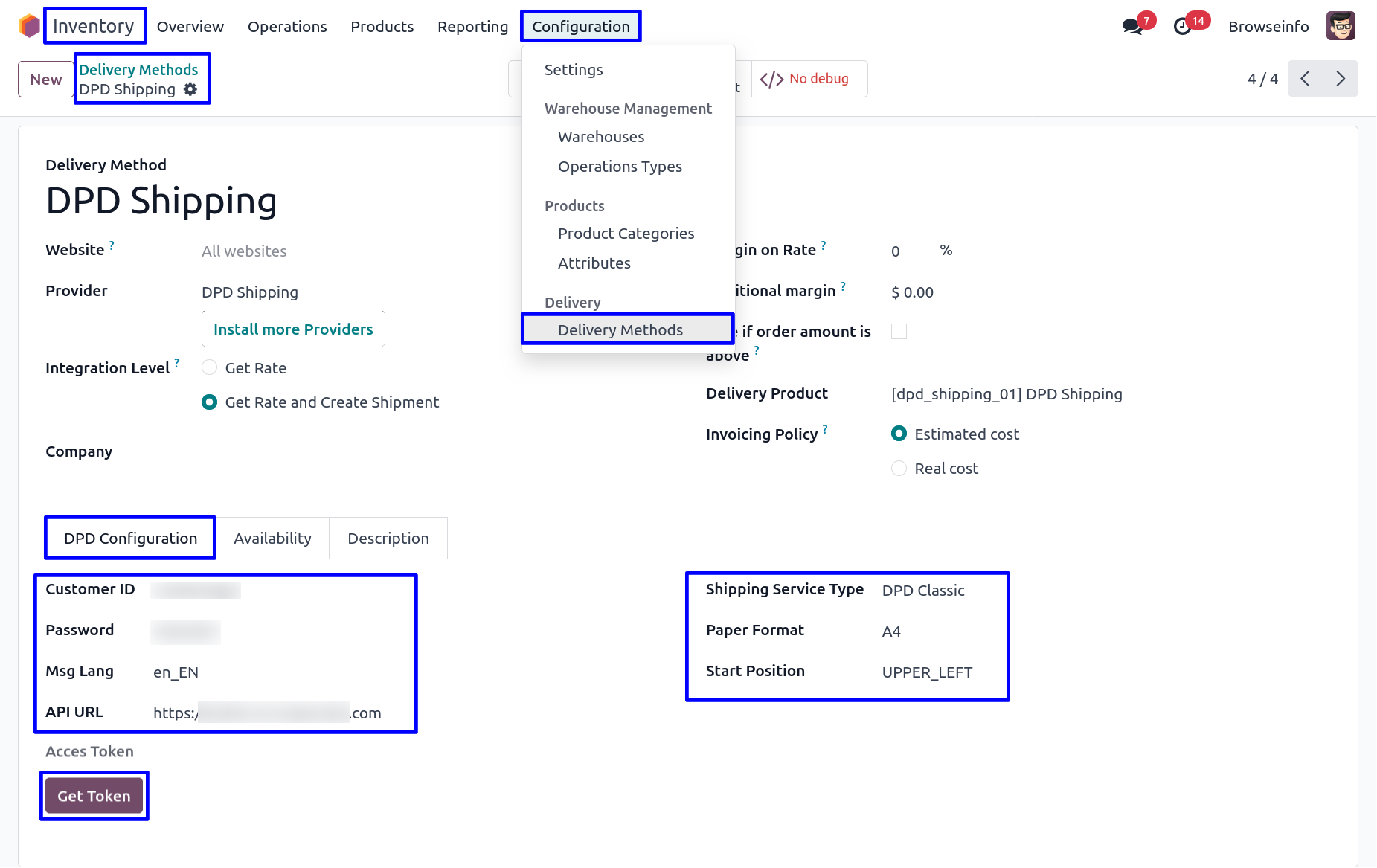Choose Delivery Methods from Configuration menu
This screenshot has width=1377, height=868.
click(620, 330)
